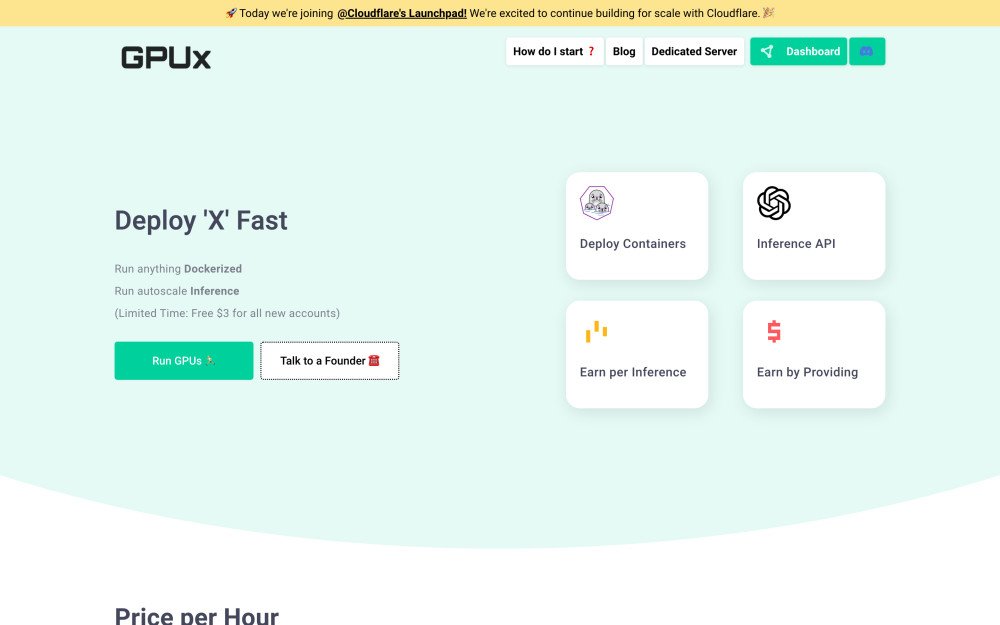Click the Inference API card
The width and height of the screenshot is (1000, 625).
tap(813, 225)
